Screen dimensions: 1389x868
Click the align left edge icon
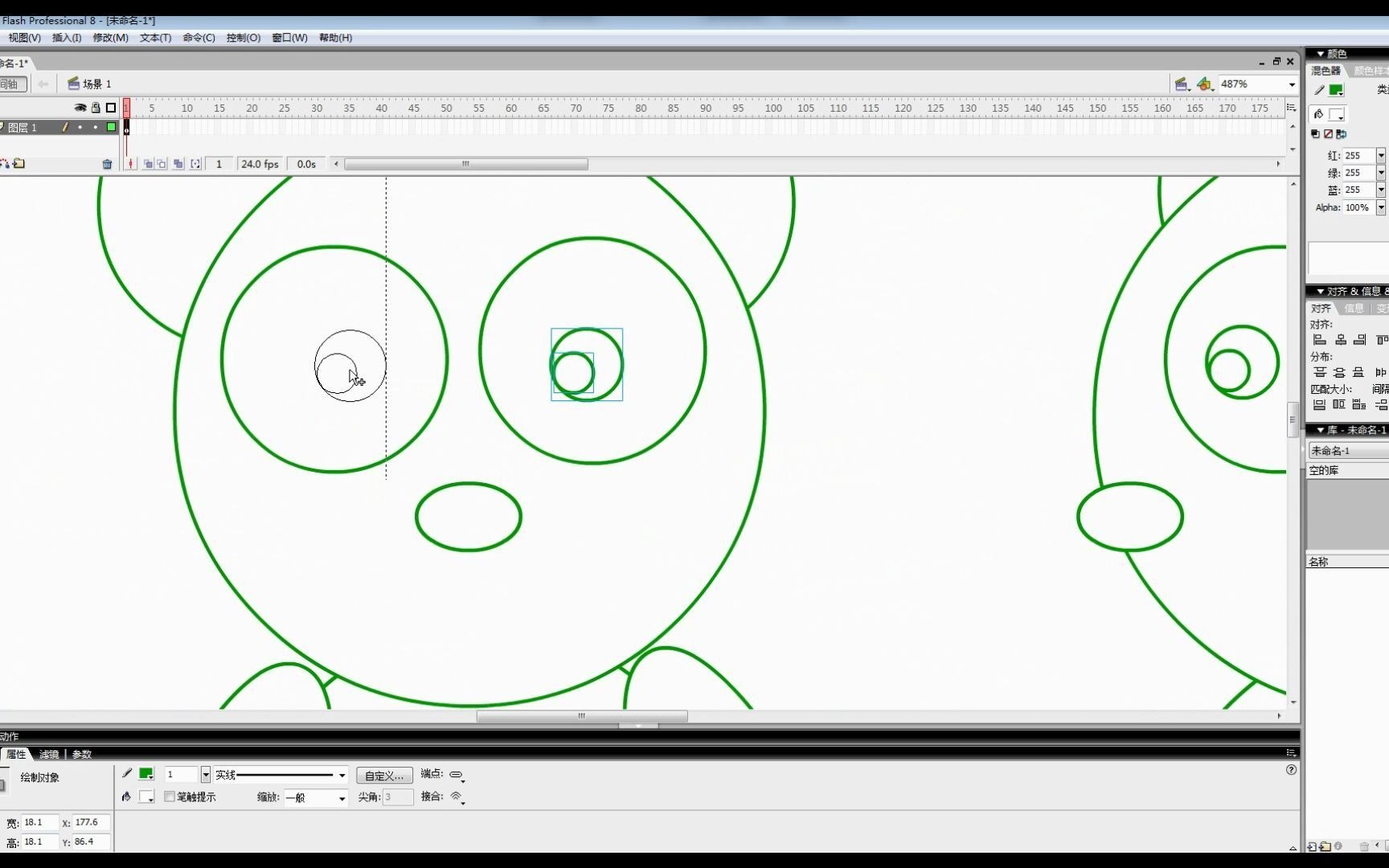click(x=1320, y=340)
